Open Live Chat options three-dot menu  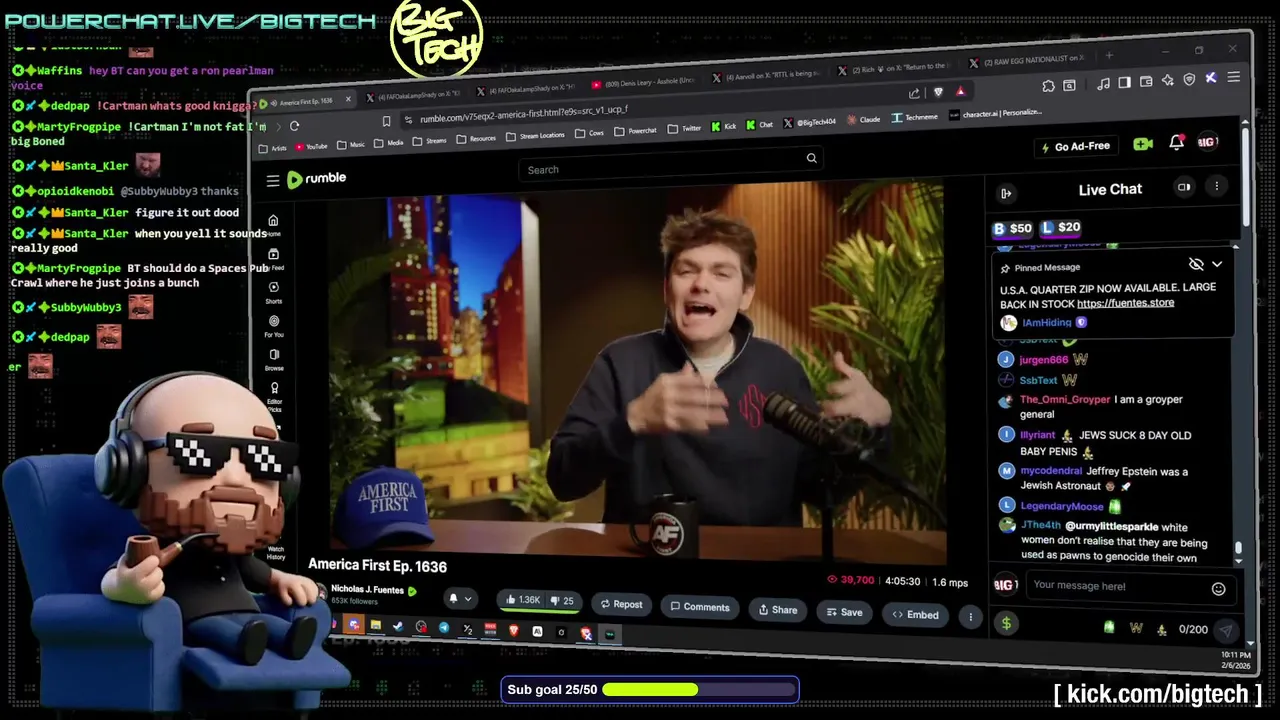1217,186
